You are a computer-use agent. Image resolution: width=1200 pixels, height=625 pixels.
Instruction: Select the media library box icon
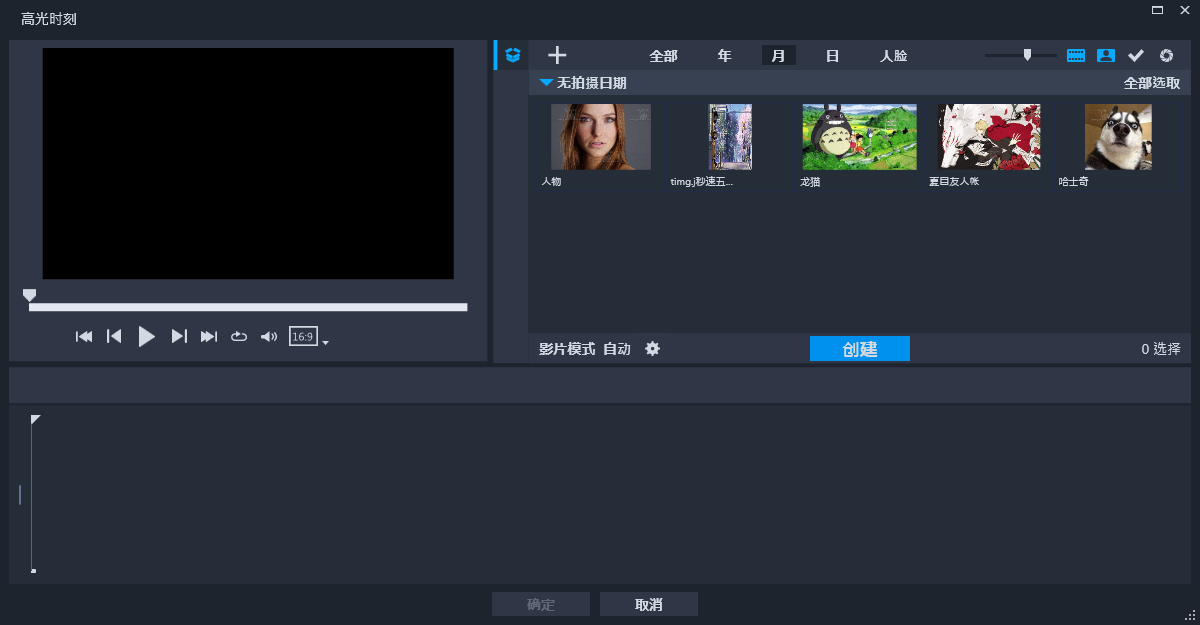[x=511, y=55]
